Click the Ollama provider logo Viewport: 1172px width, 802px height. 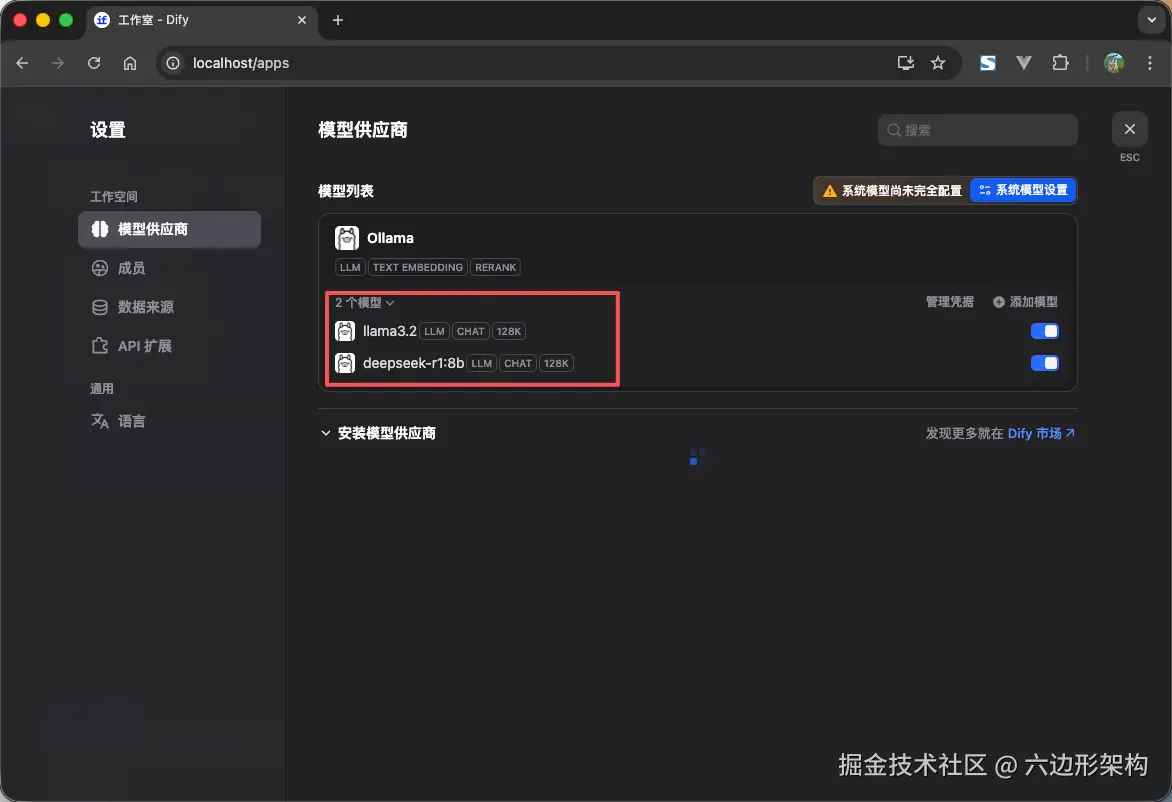[347, 238]
